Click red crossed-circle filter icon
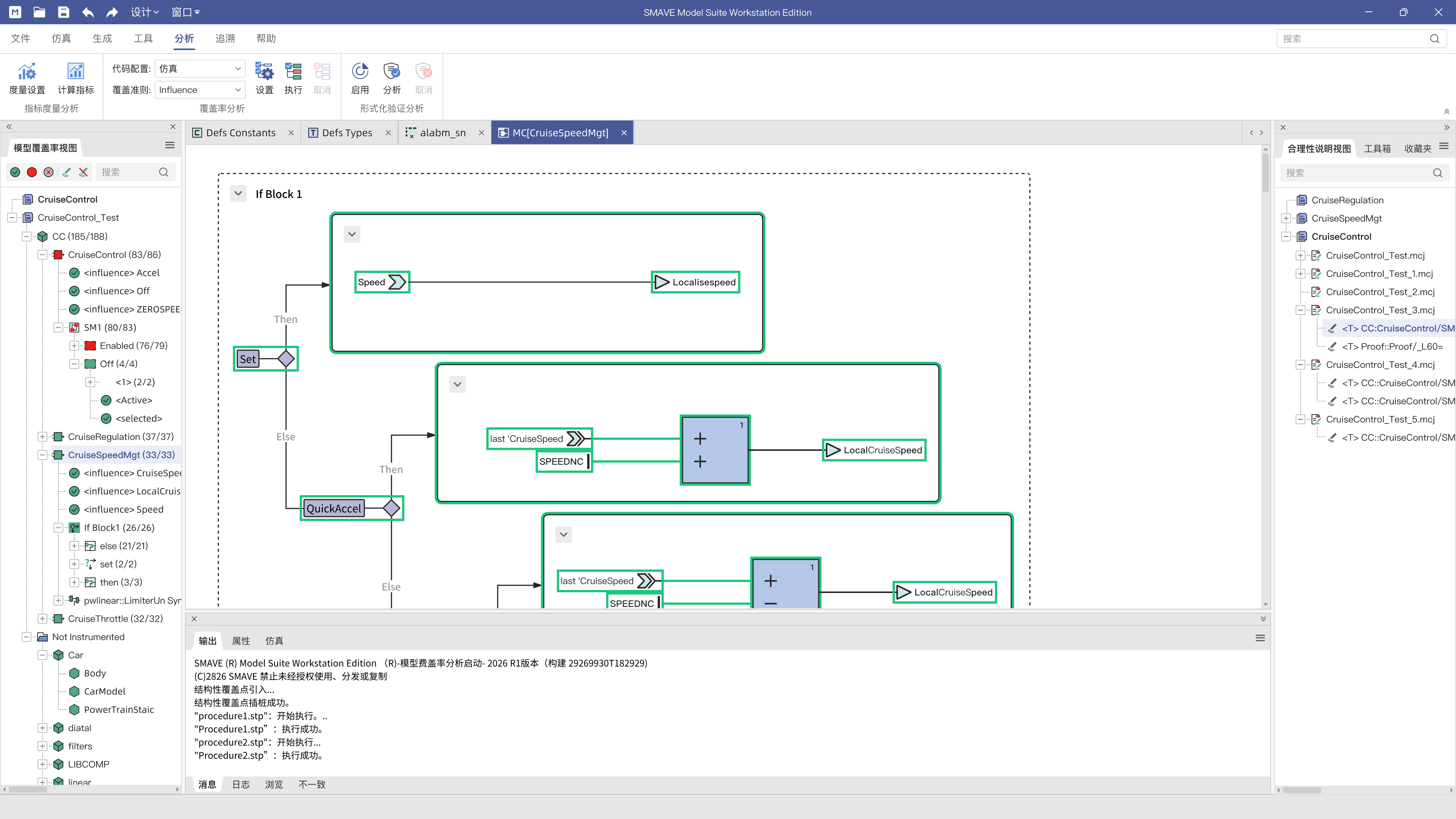 pos(49,172)
